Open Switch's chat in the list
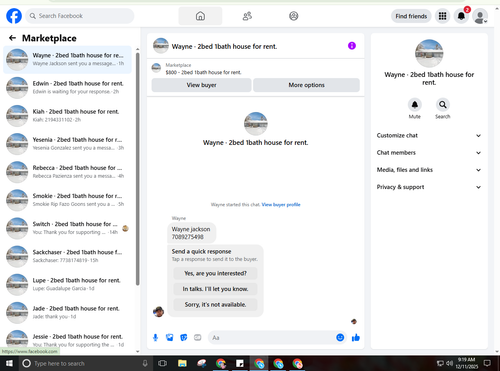The width and height of the screenshot is (500, 371). pos(68,228)
